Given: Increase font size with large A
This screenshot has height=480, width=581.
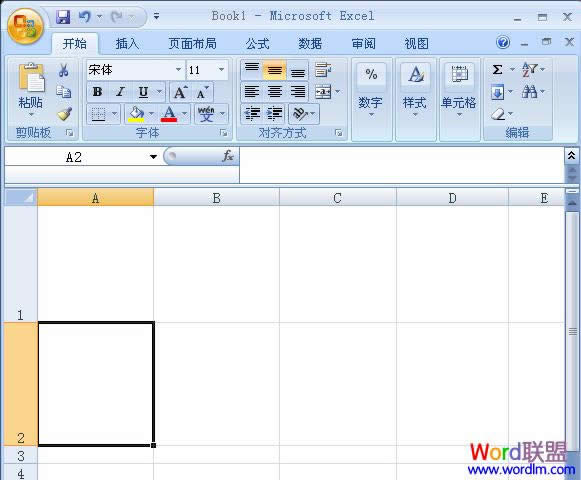Looking at the screenshot, I should 180,92.
